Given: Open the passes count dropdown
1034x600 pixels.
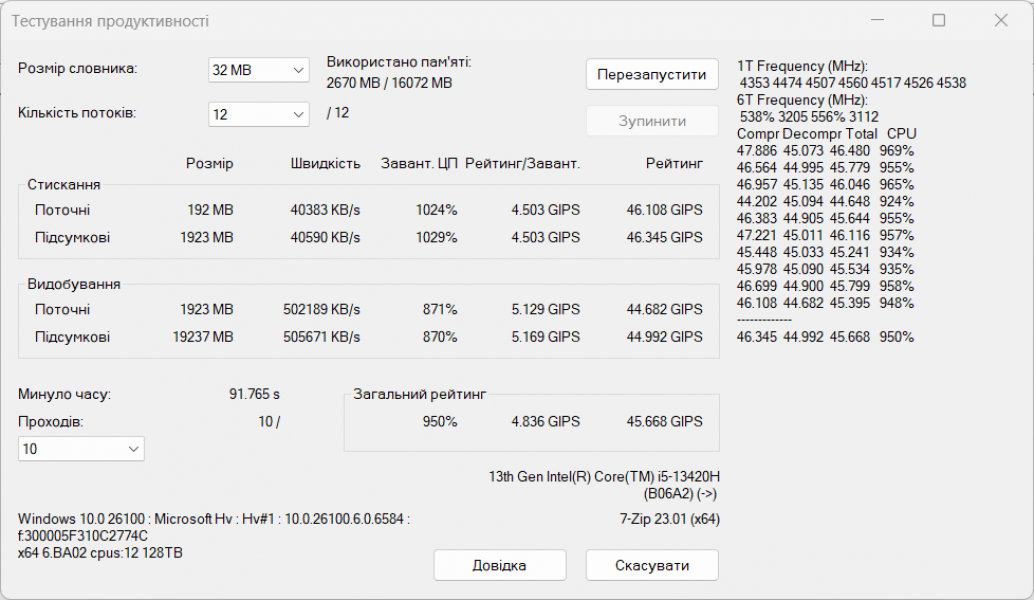Looking at the screenshot, I should pyautogui.click(x=80, y=448).
